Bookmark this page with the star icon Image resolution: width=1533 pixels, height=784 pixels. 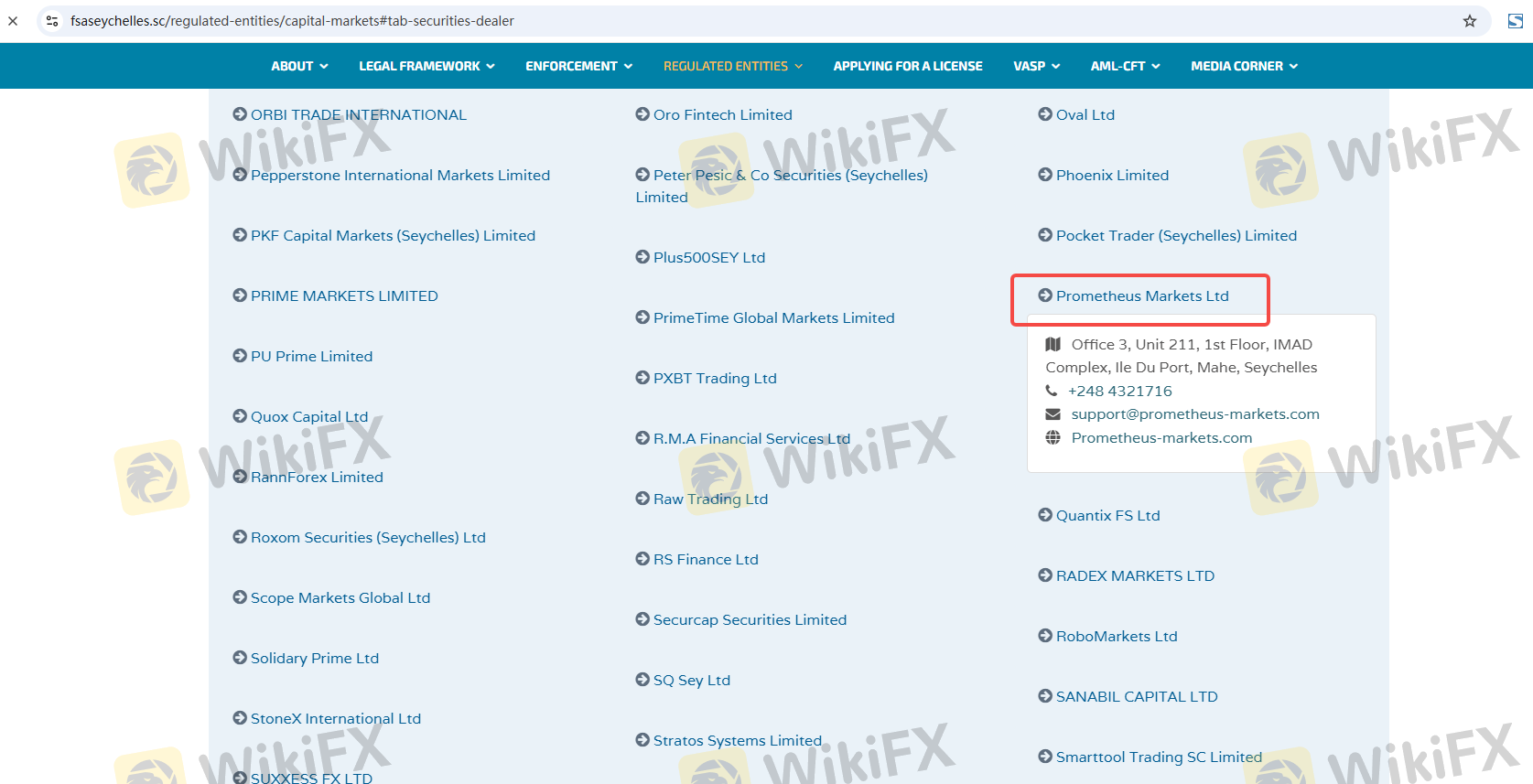point(1470,21)
